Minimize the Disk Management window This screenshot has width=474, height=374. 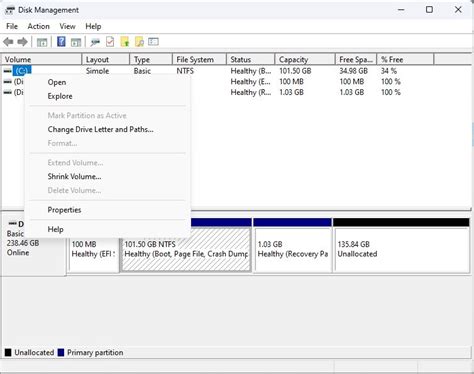pos(401,10)
